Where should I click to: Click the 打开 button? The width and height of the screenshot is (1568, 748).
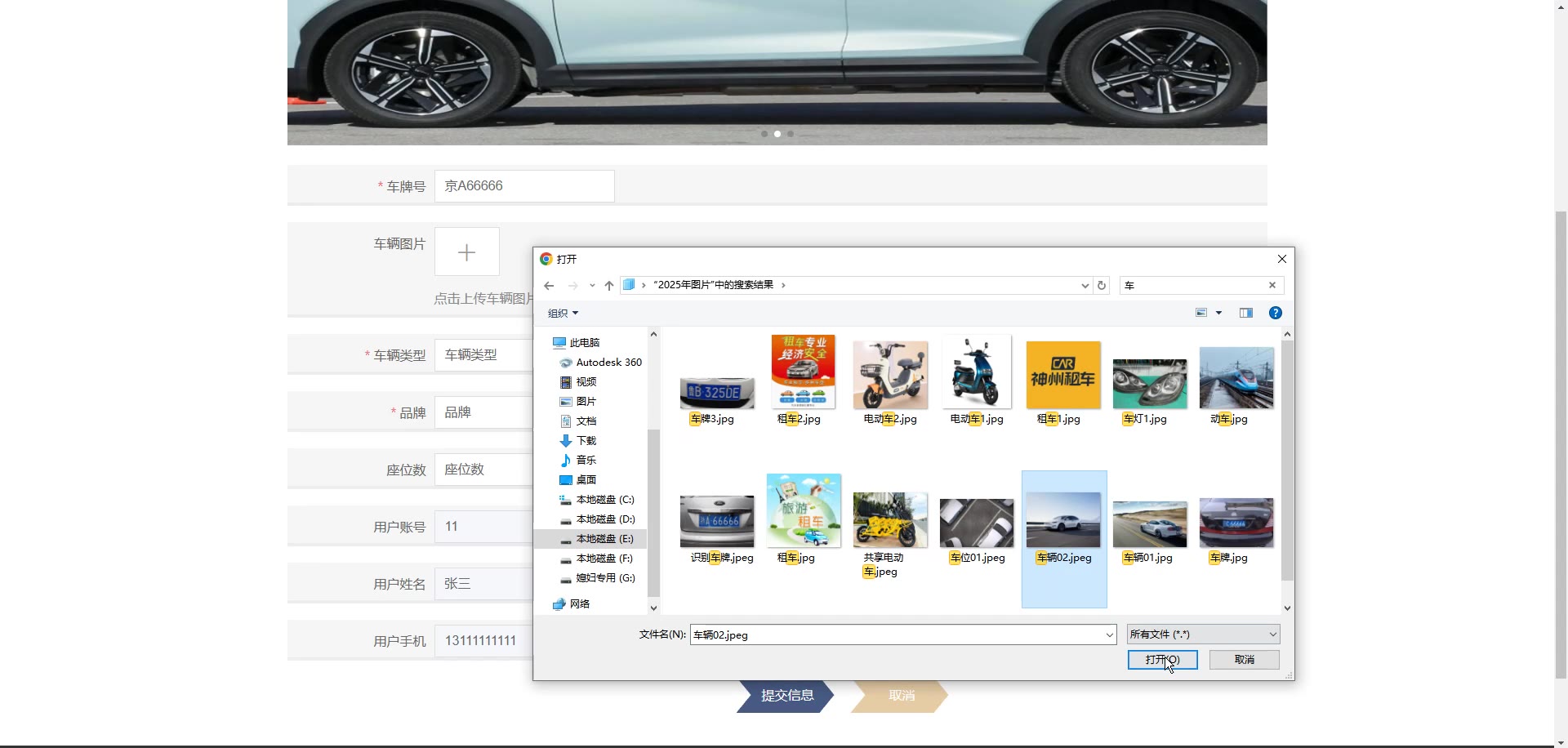coord(1162,660)
